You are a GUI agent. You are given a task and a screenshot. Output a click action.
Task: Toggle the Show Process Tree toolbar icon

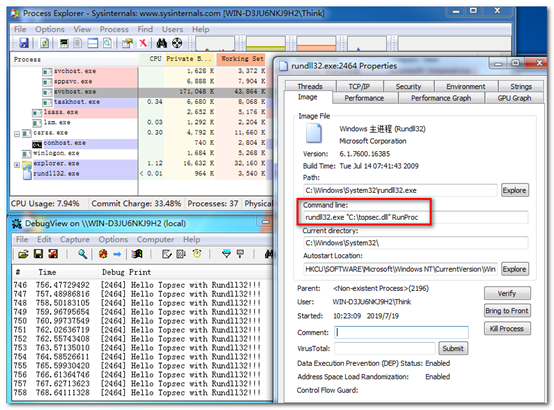78,43
